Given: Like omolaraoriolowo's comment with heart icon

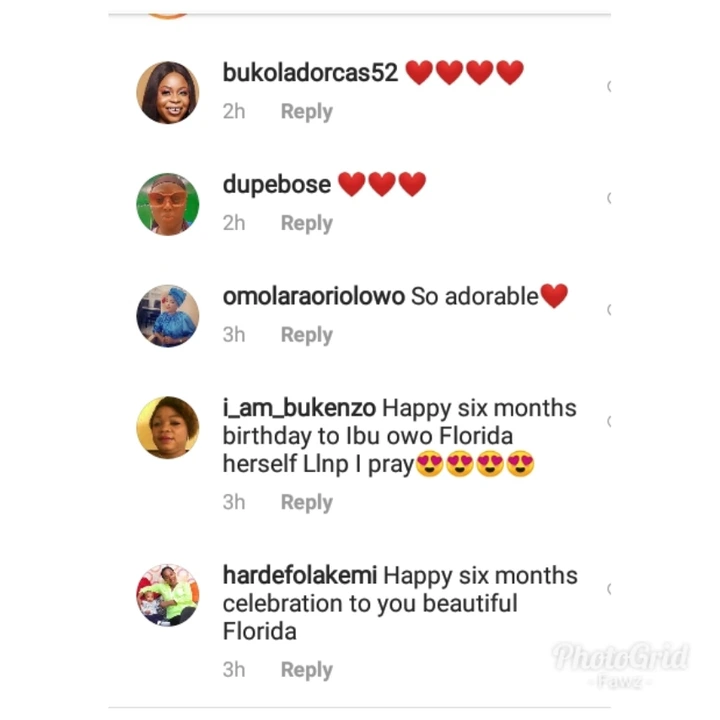Looking at the screenshot, I should (x=608, y=310).
